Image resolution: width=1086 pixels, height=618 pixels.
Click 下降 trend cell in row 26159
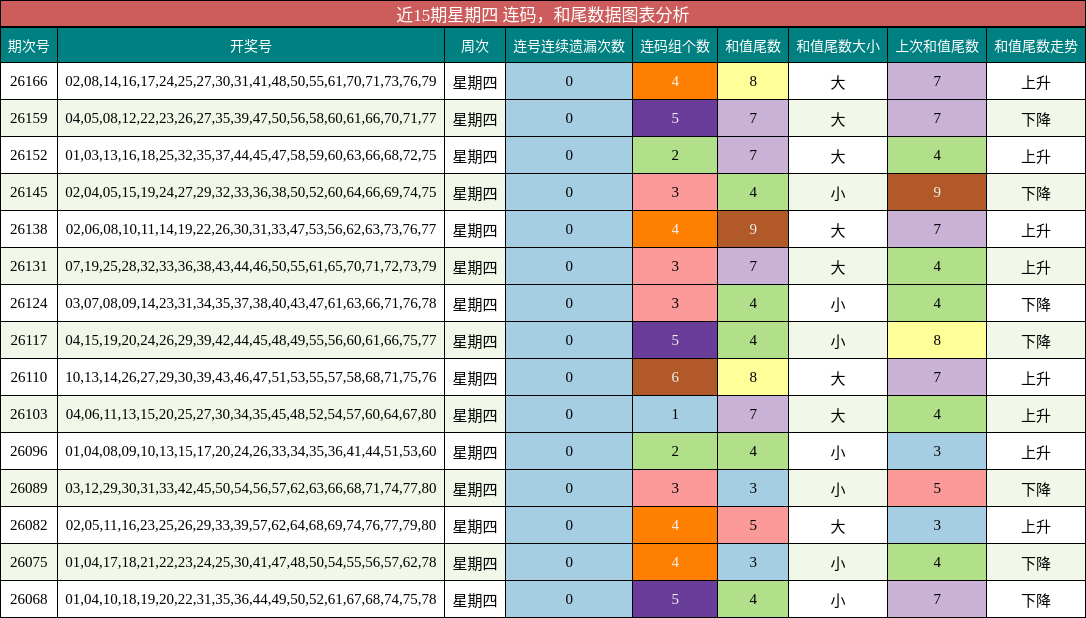click(1036, 118)
